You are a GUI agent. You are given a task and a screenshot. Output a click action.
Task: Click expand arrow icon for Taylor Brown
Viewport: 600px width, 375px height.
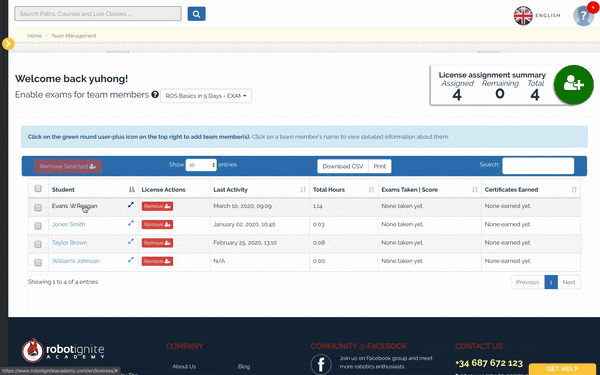[131, 241]
